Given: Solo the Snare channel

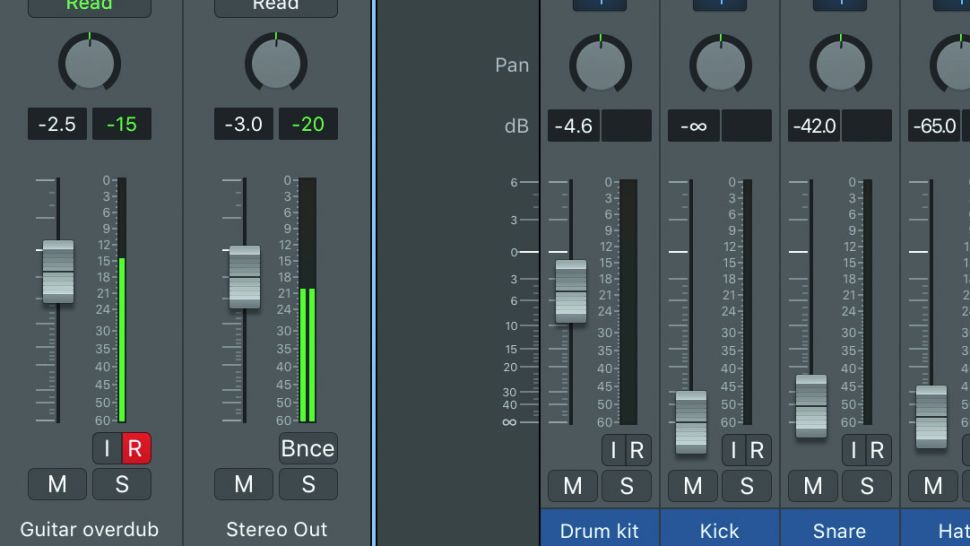Looking at the screenshot, I should 867,487.
